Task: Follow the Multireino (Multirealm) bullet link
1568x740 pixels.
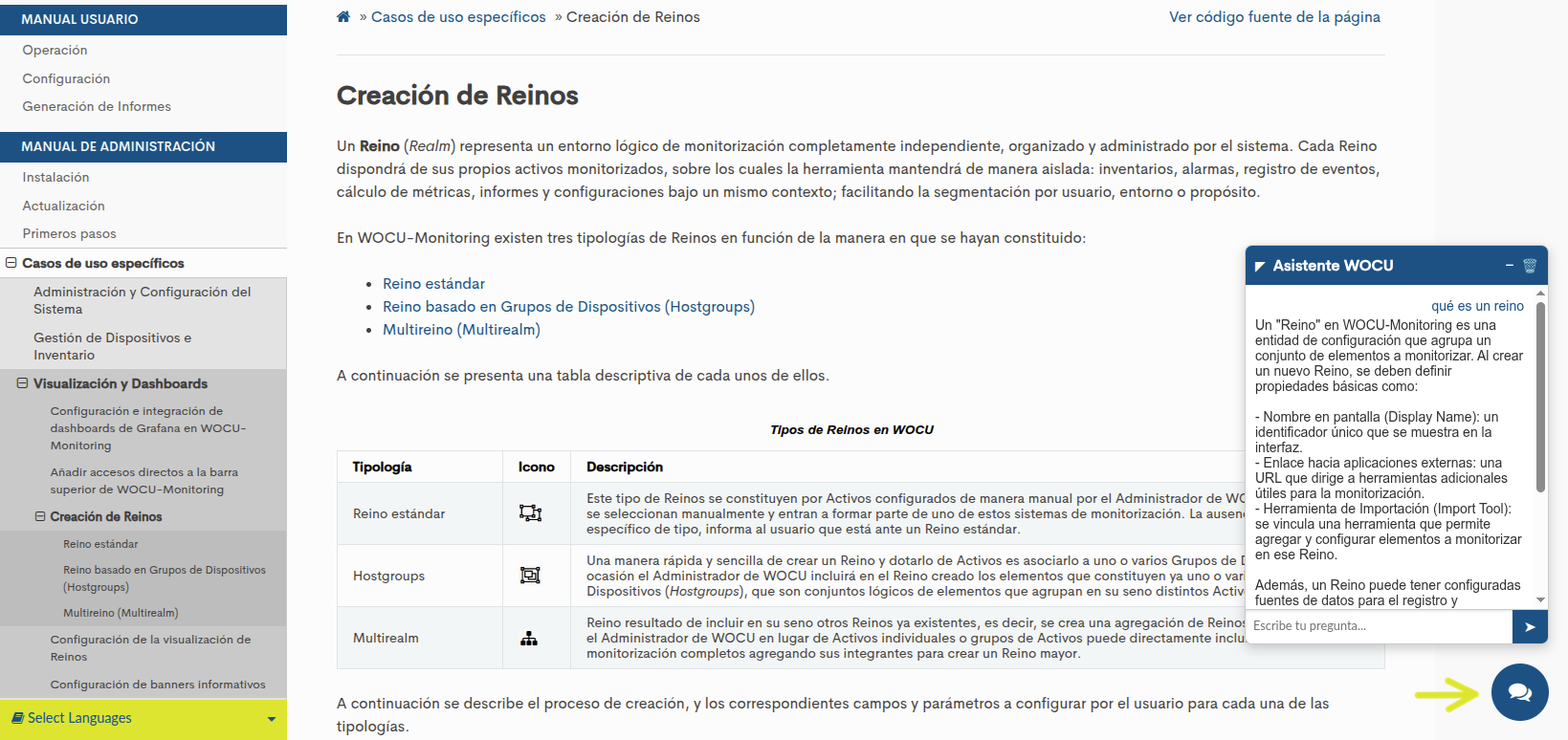Action: (461, 330)
